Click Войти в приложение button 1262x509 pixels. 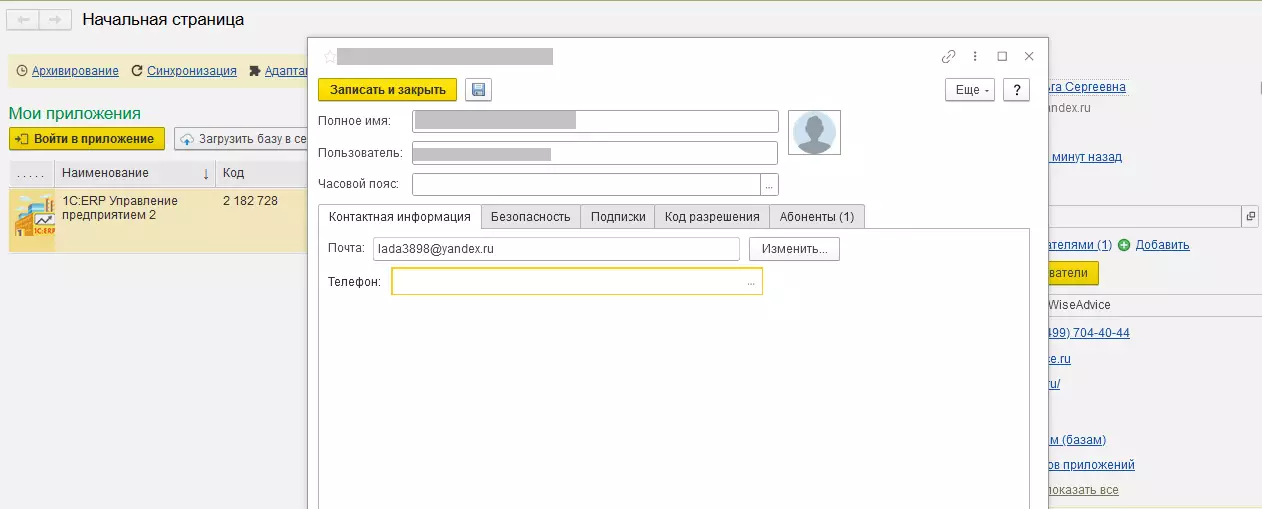click(86, 139)
